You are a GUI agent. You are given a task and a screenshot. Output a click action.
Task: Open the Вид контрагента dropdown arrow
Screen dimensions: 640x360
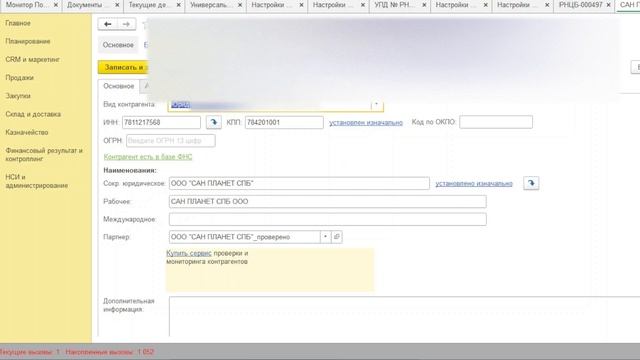376,104
